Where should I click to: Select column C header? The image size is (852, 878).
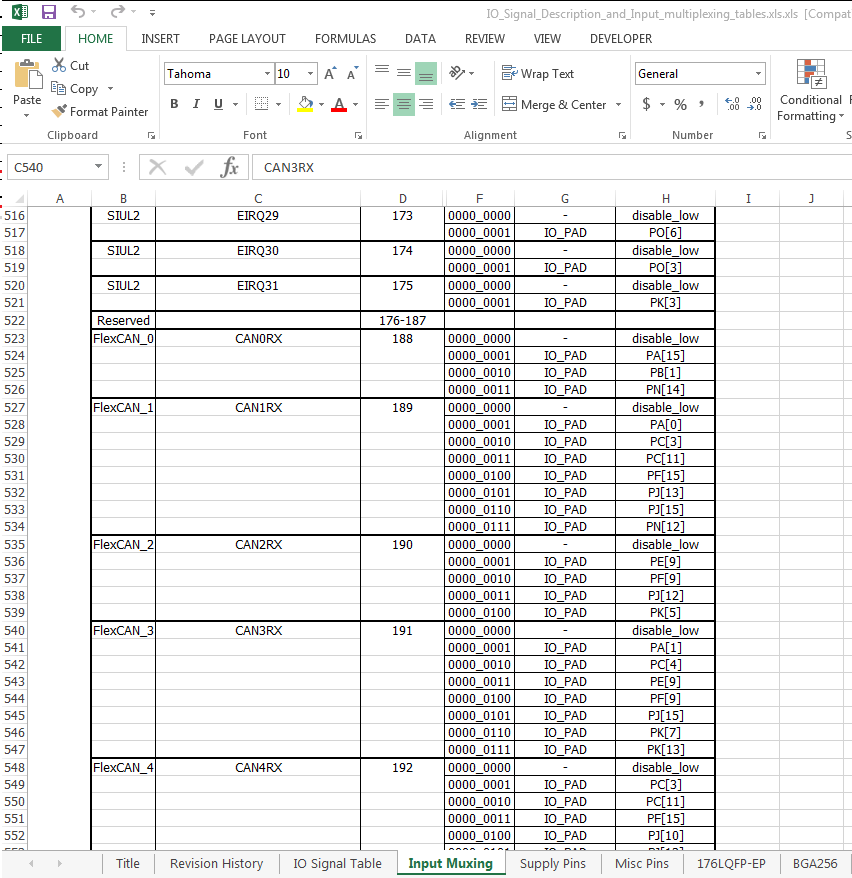tap(258, 198)
